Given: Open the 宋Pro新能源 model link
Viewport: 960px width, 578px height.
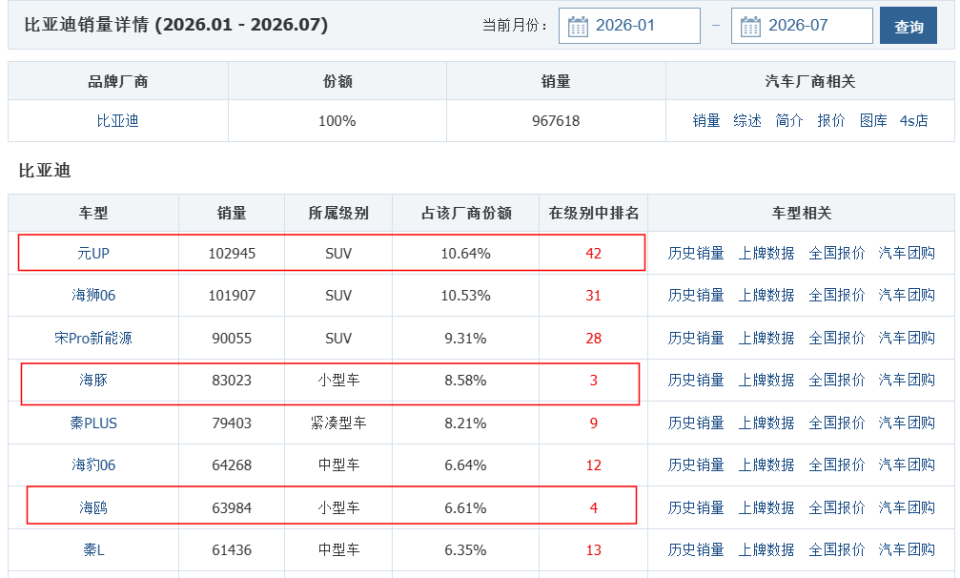Looking at the screenshot, I should pos(93,338).
